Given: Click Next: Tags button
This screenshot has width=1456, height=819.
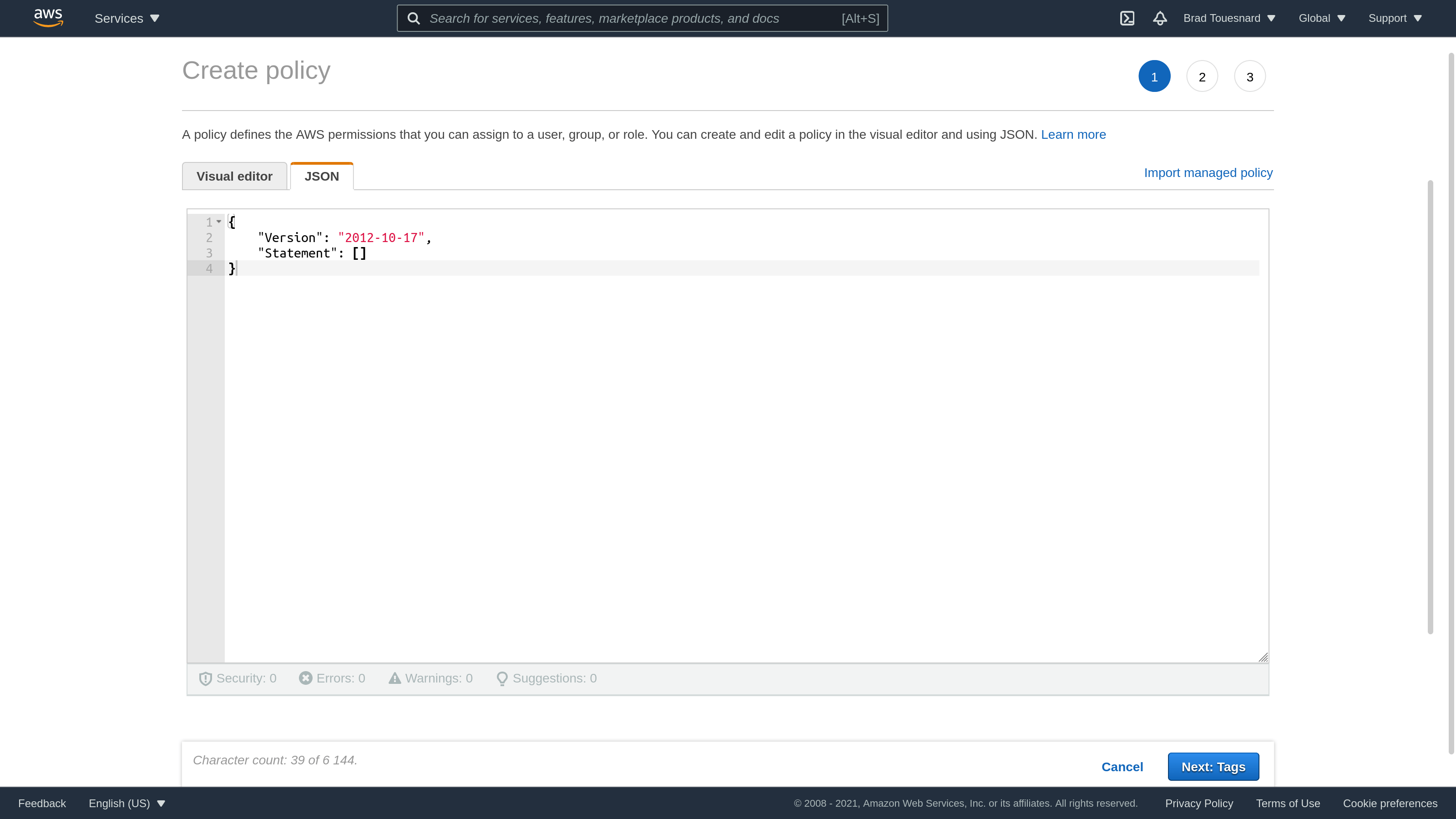Looking at the screenshot, I should (1213, 766).
